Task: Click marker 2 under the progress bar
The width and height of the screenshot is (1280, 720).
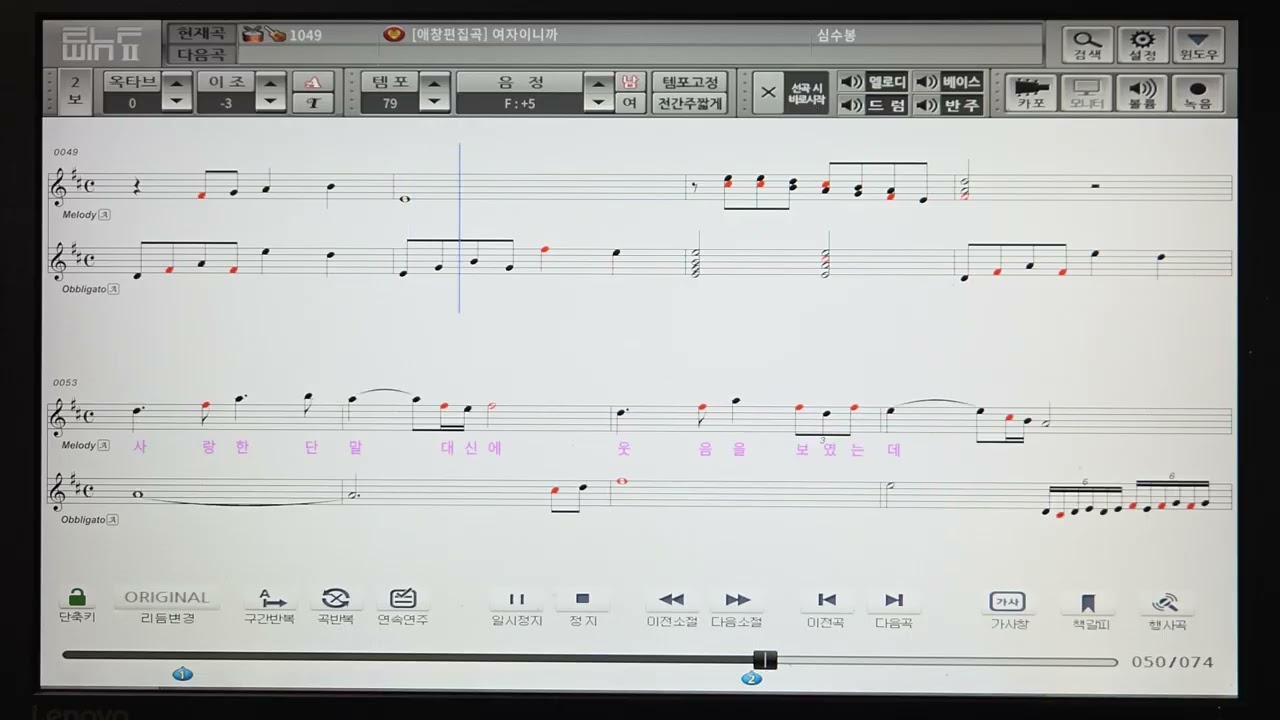Action: pos(751,678)
